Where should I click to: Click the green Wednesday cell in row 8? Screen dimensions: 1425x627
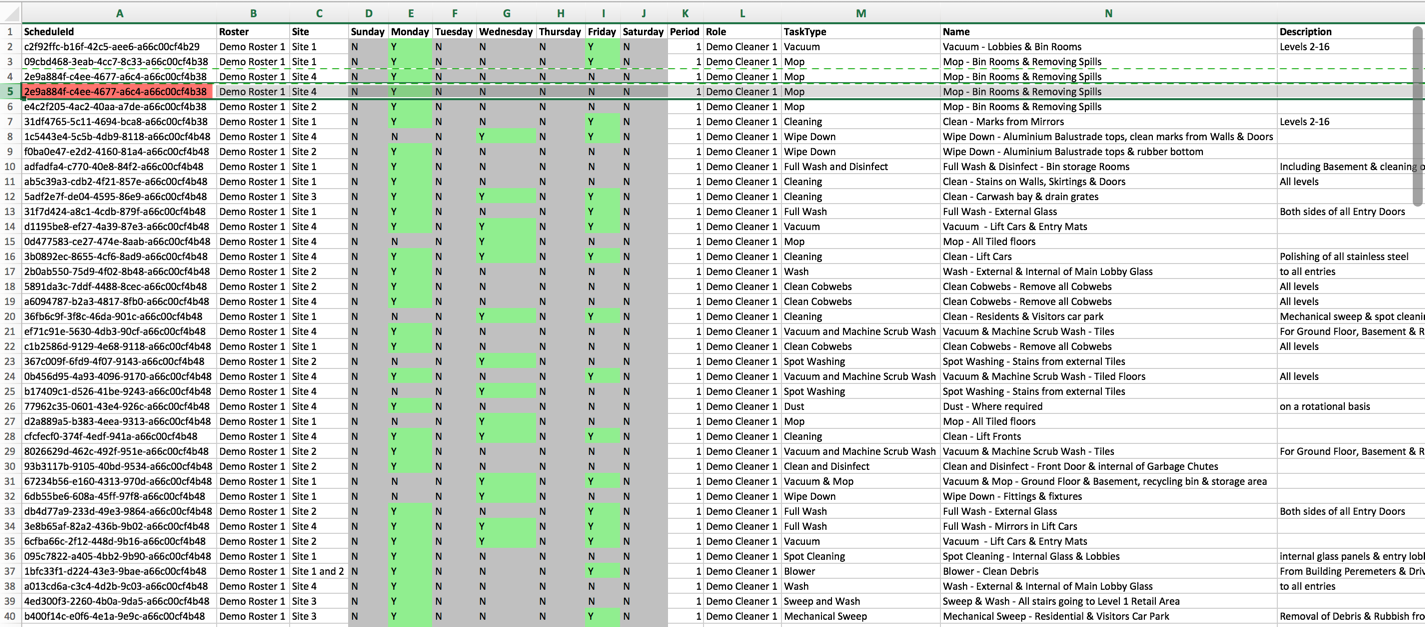[x=506, y=136]
